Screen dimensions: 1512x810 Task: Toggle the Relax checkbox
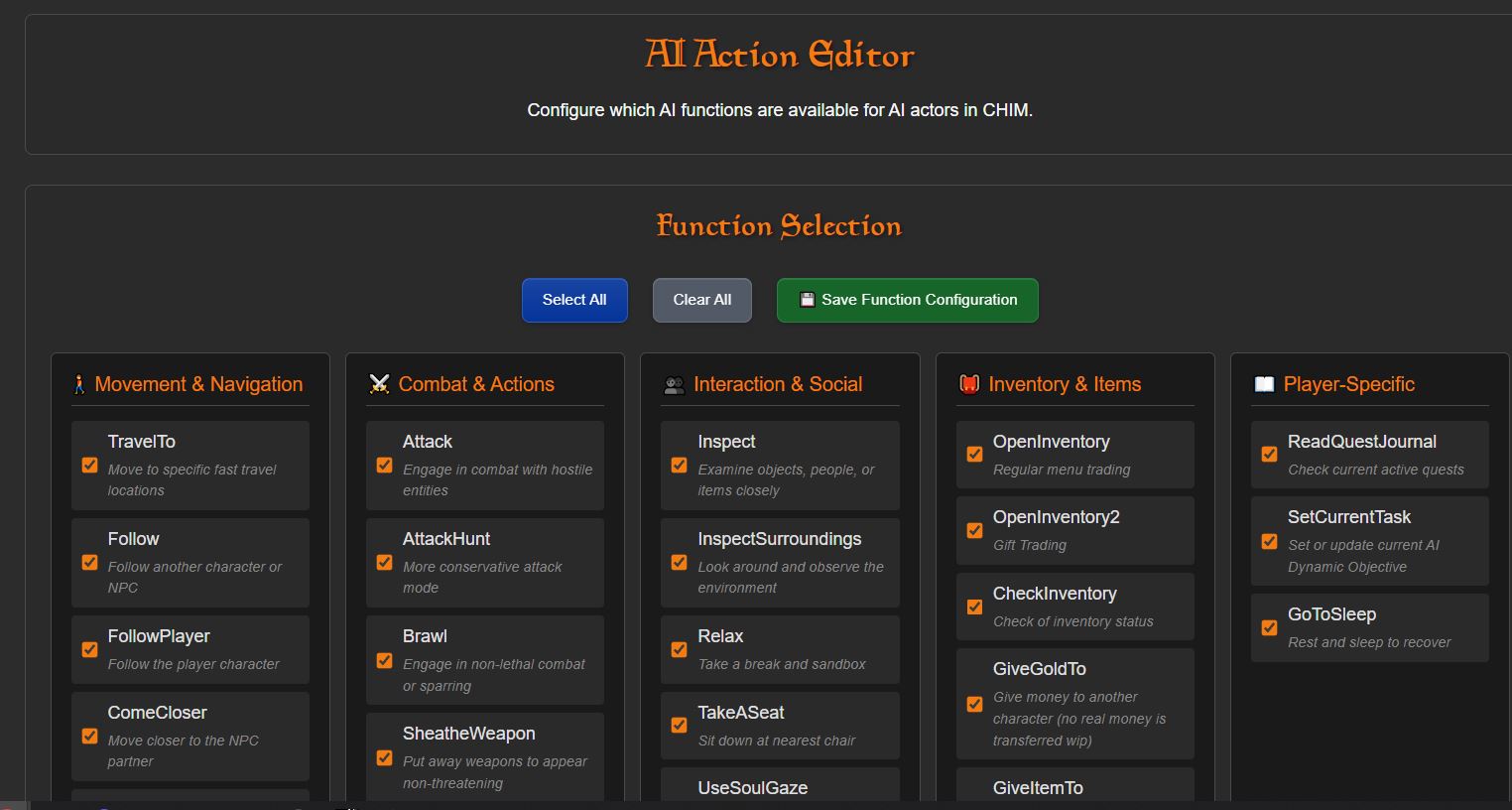(679, 649)
